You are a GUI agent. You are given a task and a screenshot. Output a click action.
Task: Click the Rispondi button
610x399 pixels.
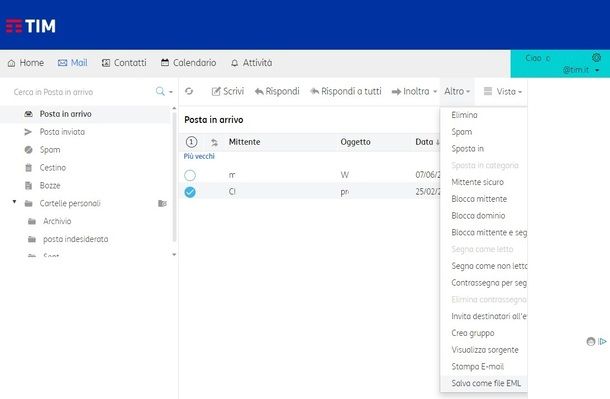(277, 91)
